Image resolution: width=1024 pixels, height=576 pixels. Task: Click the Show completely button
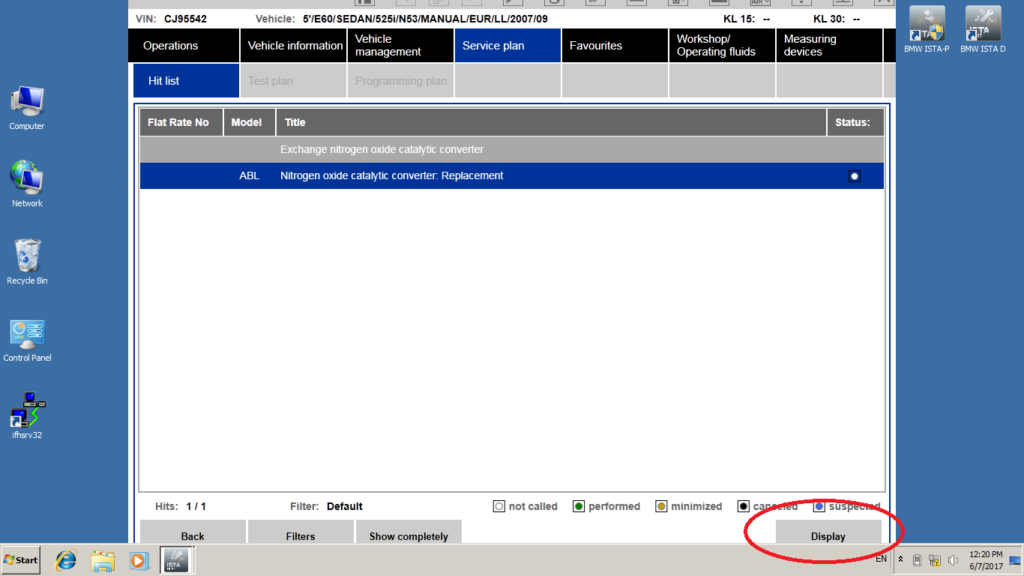408,533
